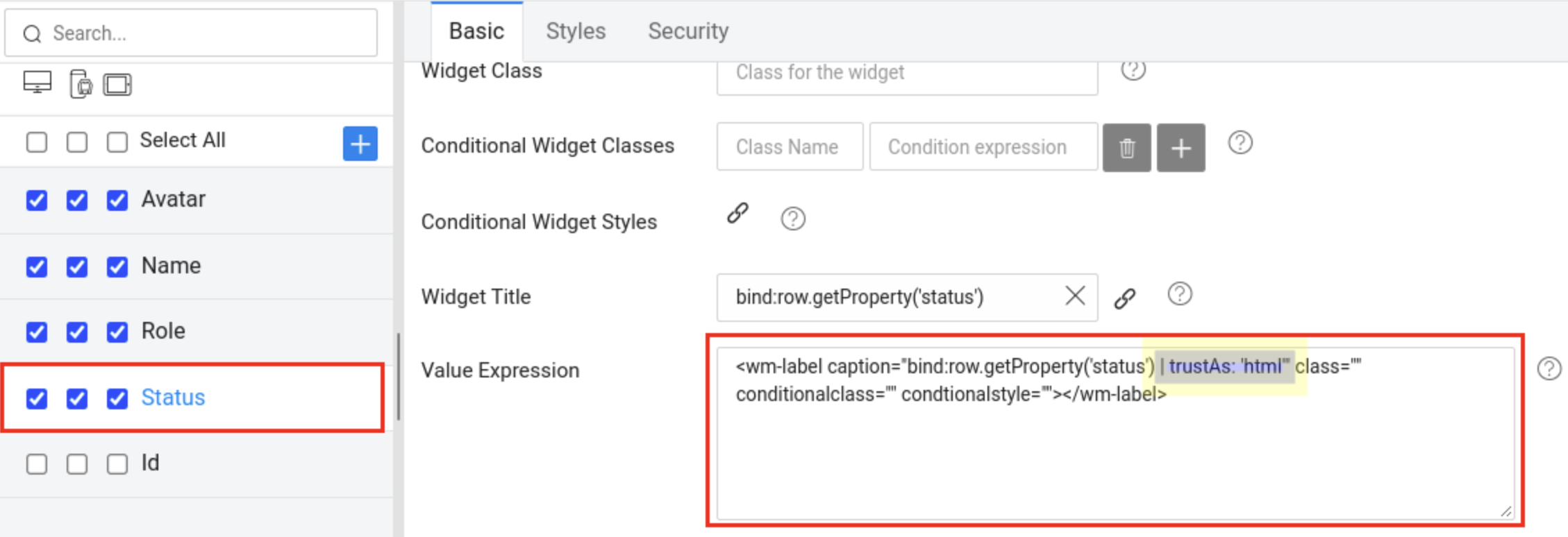This screenshot has width=1568, height=537.
Task: Switch preview to mobile view icon
Action: 80,83
